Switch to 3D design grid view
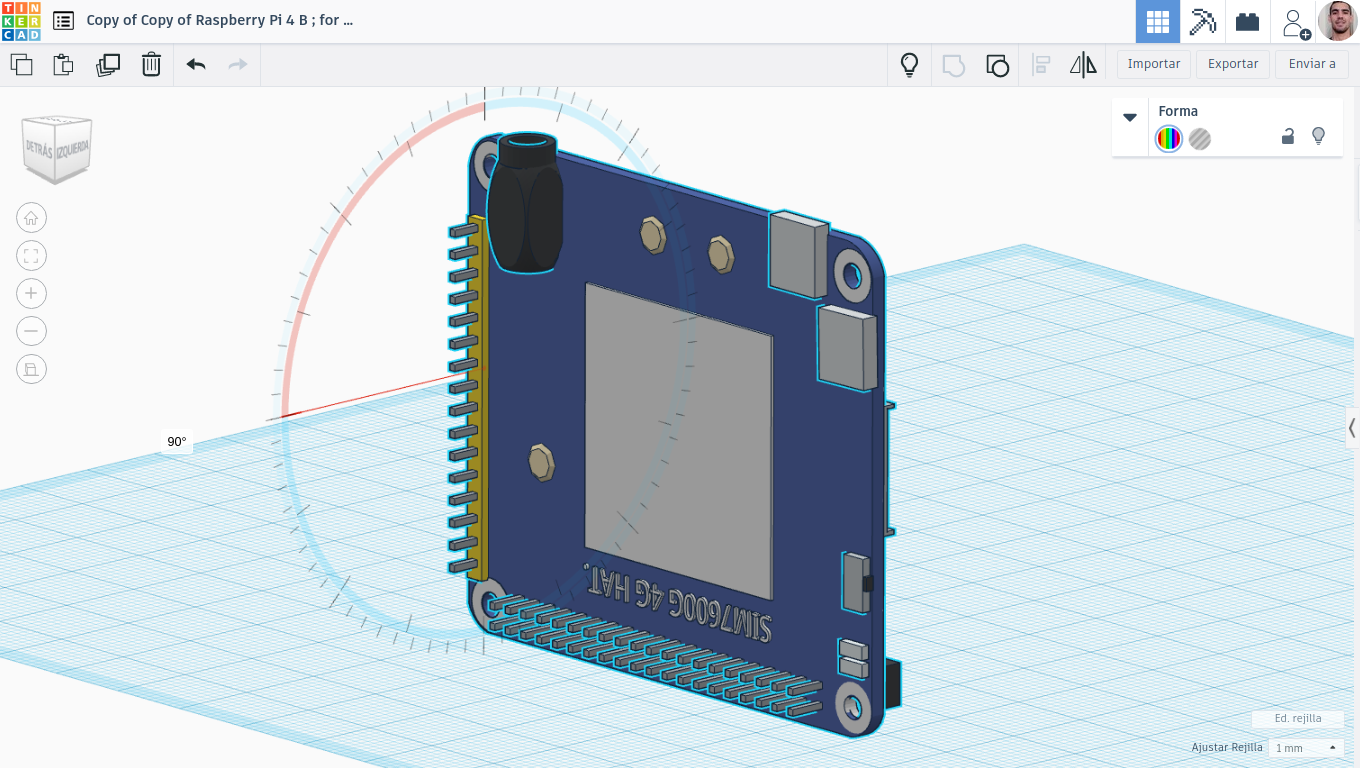 [1158, 21]
